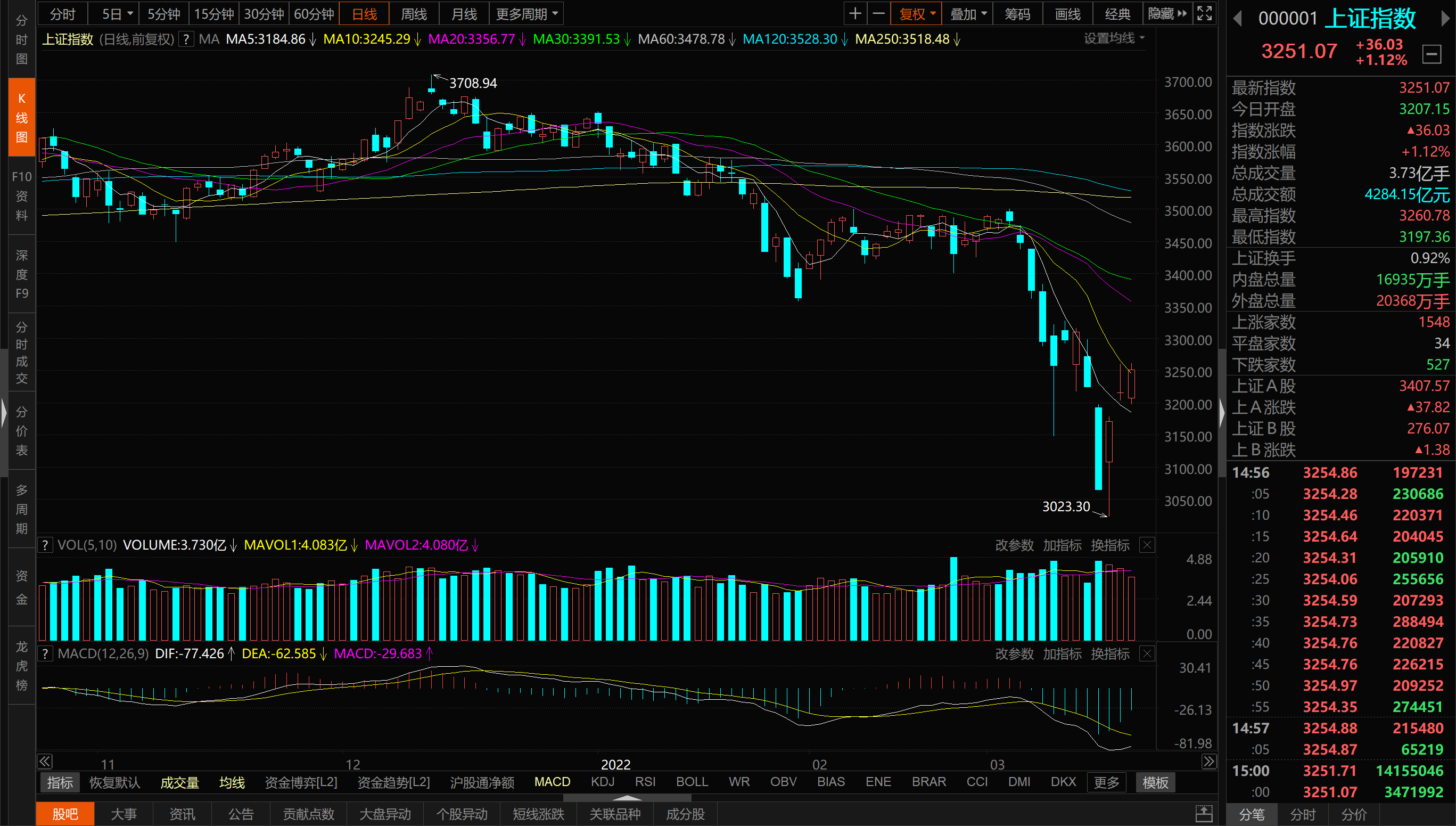Click the MA help question mark icon
The image size is (1456, 826).
click(186, 39)
